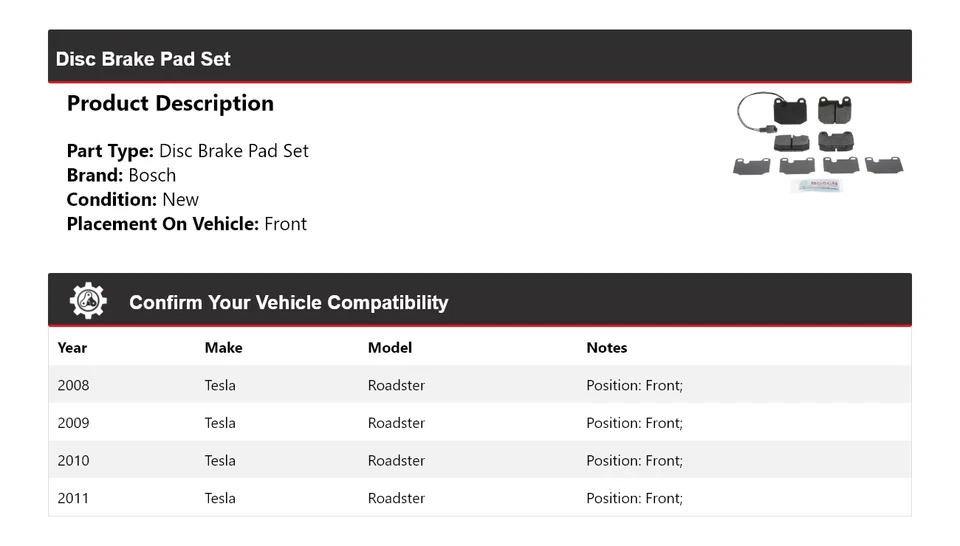Select the Confirm Your Vehicle Compatibility heading
The image size is (960, 546).
(x=288, y=302)
